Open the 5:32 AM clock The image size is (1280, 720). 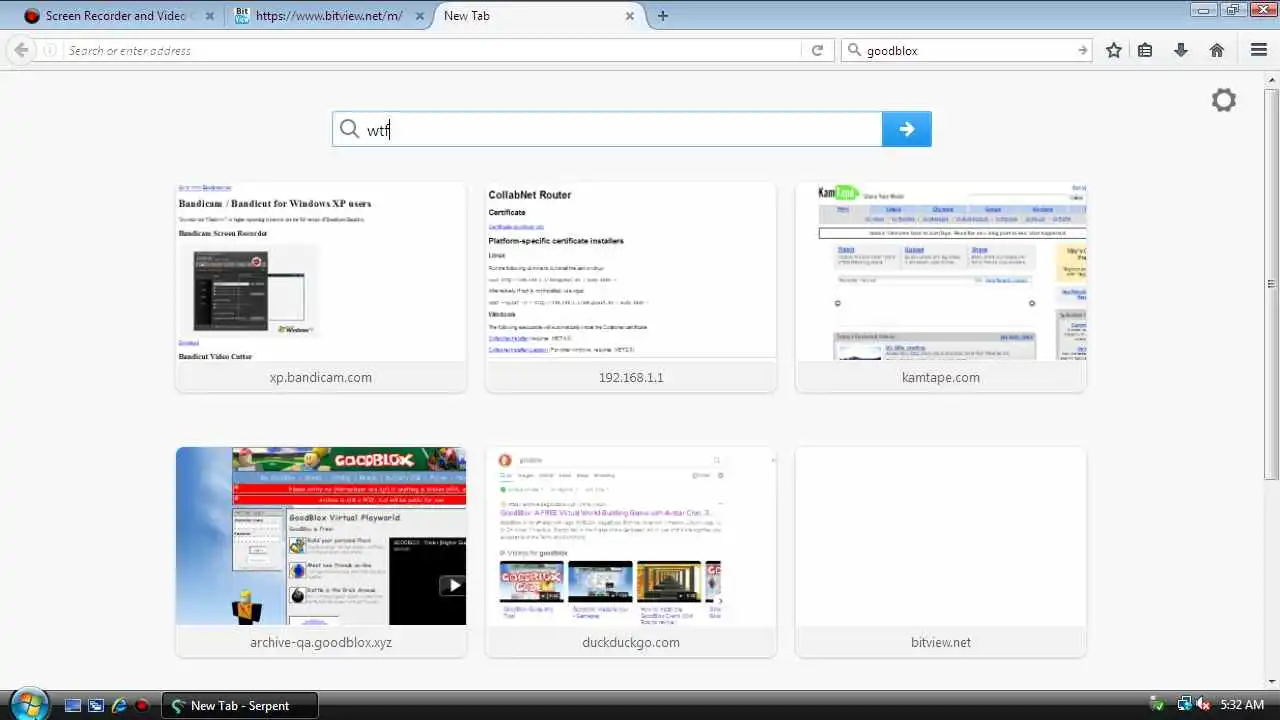(x=1242, y=705)
